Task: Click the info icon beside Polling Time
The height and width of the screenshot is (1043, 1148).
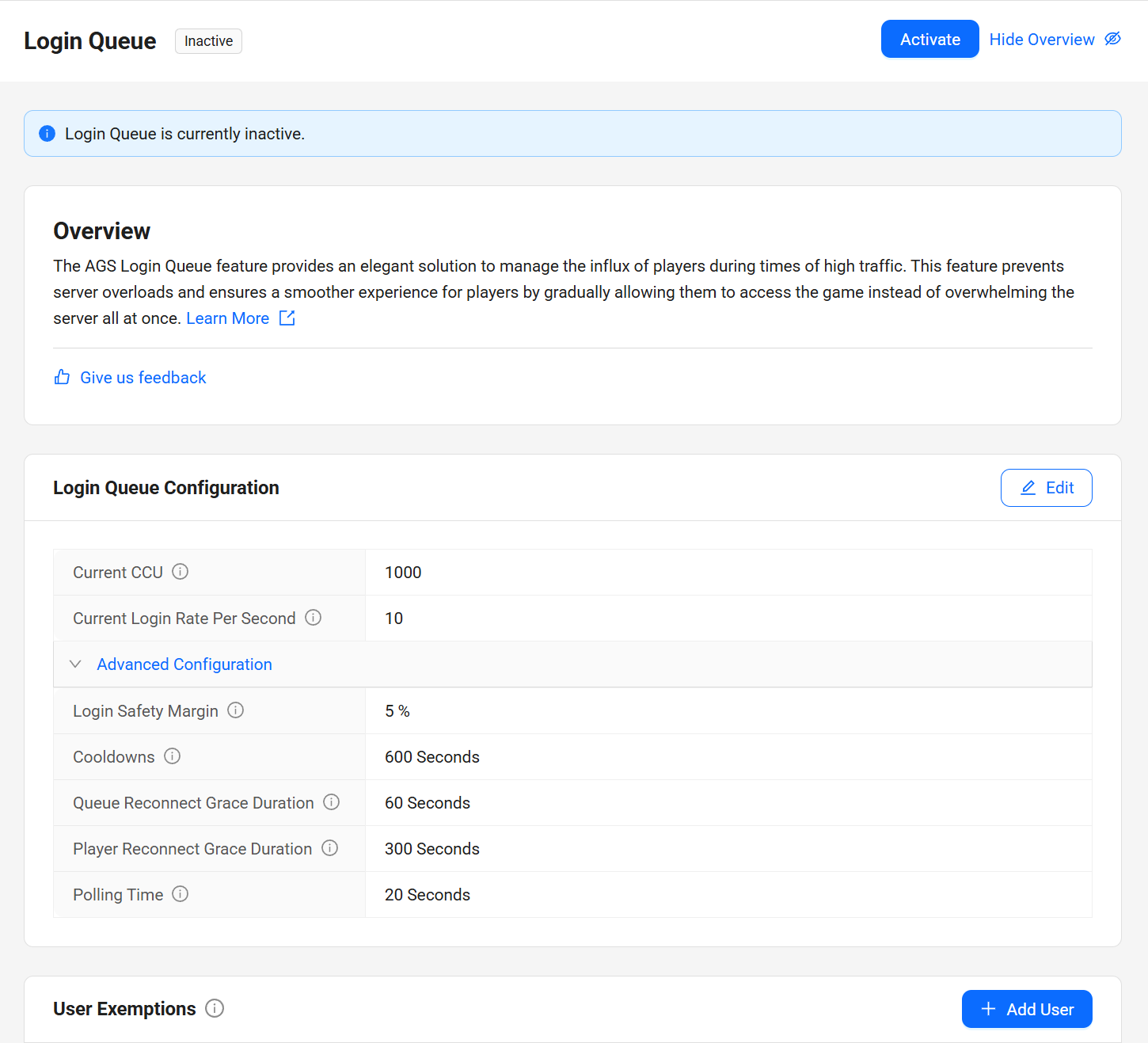Action: click(181, 894)
